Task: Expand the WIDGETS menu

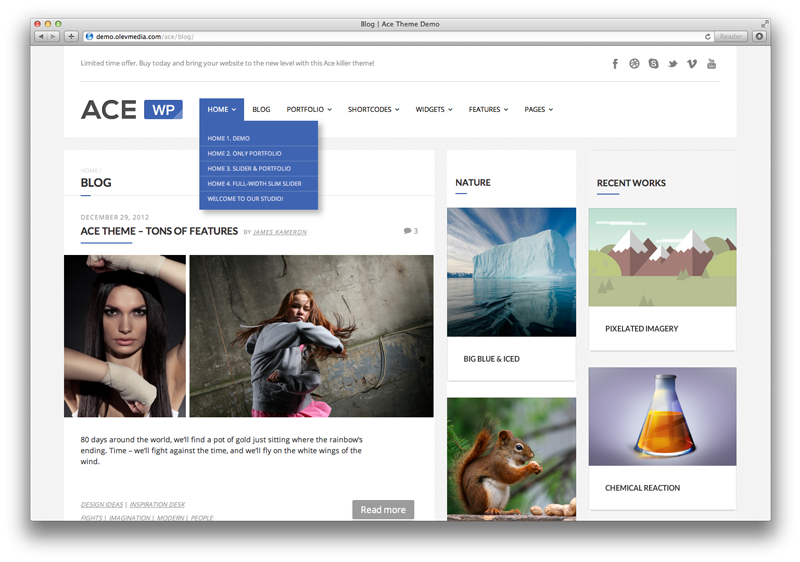Action: point(434,109)
